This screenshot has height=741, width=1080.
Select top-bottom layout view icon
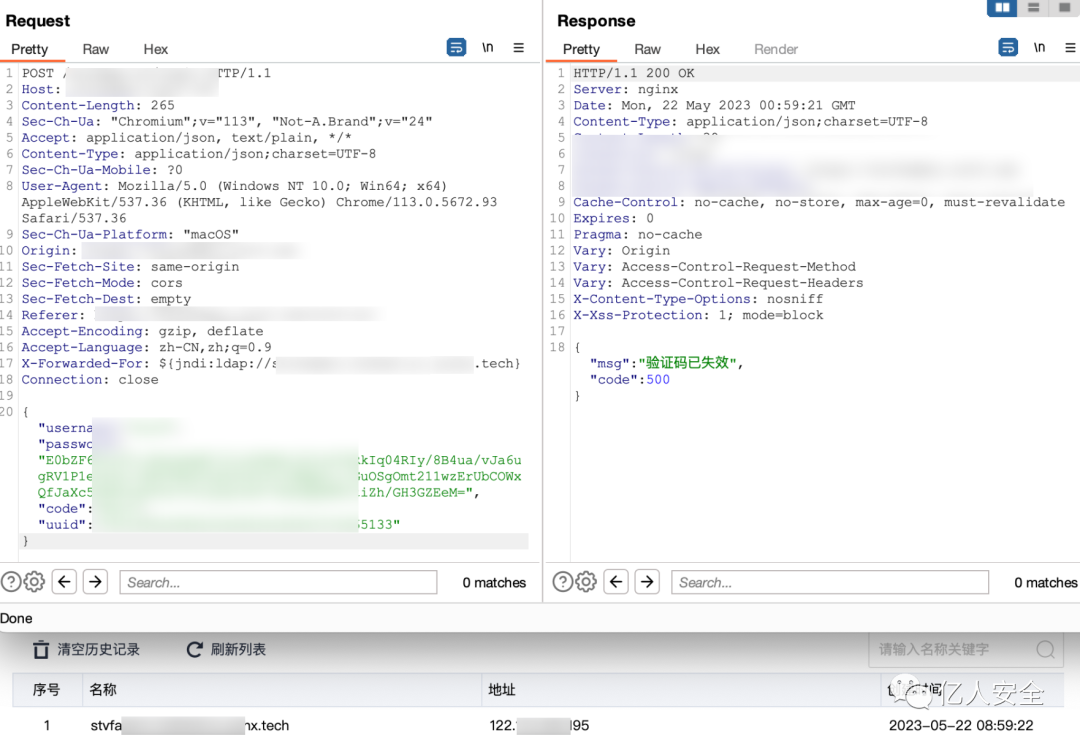1033,8
